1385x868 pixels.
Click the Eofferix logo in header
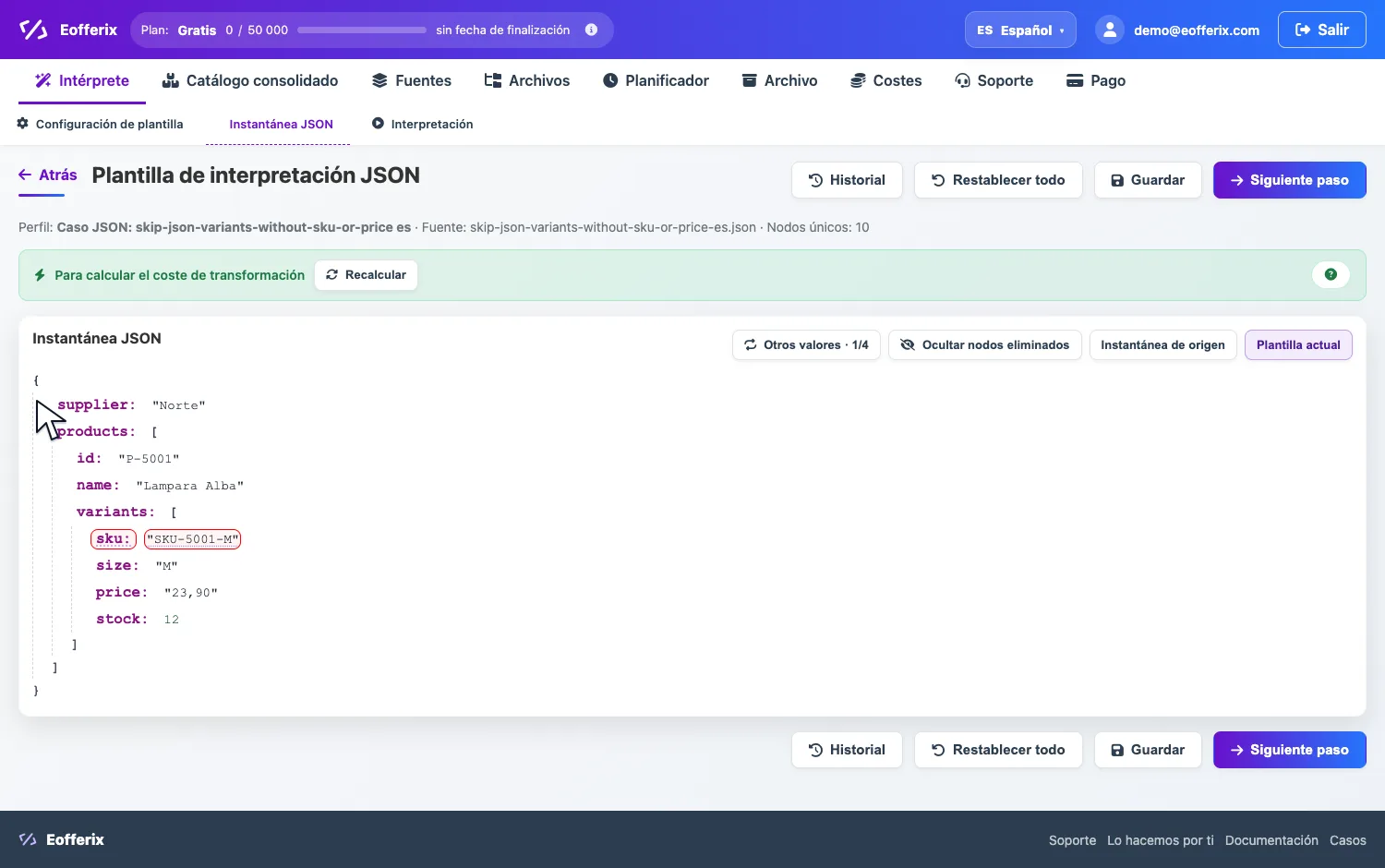click(68, 30)
